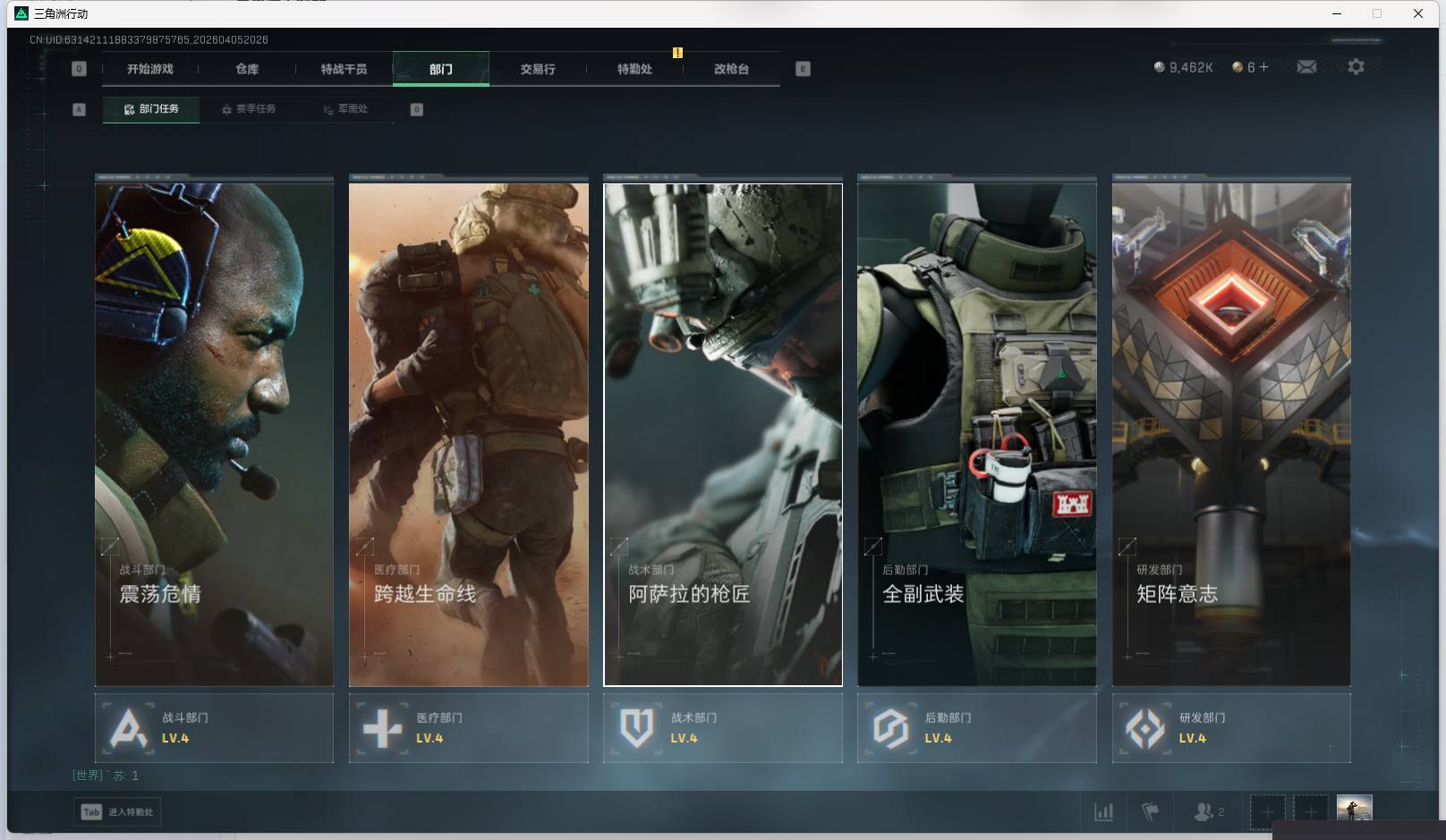Open the settings gear icon
This screenshot has width=1446, height=840.
pos(1356,67)
